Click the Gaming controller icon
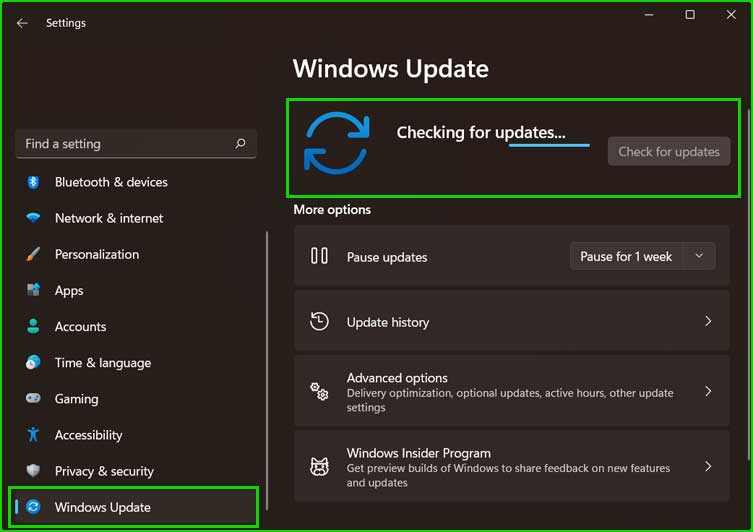The width and height of the screenshot is (753, 532). click(33, 398)
